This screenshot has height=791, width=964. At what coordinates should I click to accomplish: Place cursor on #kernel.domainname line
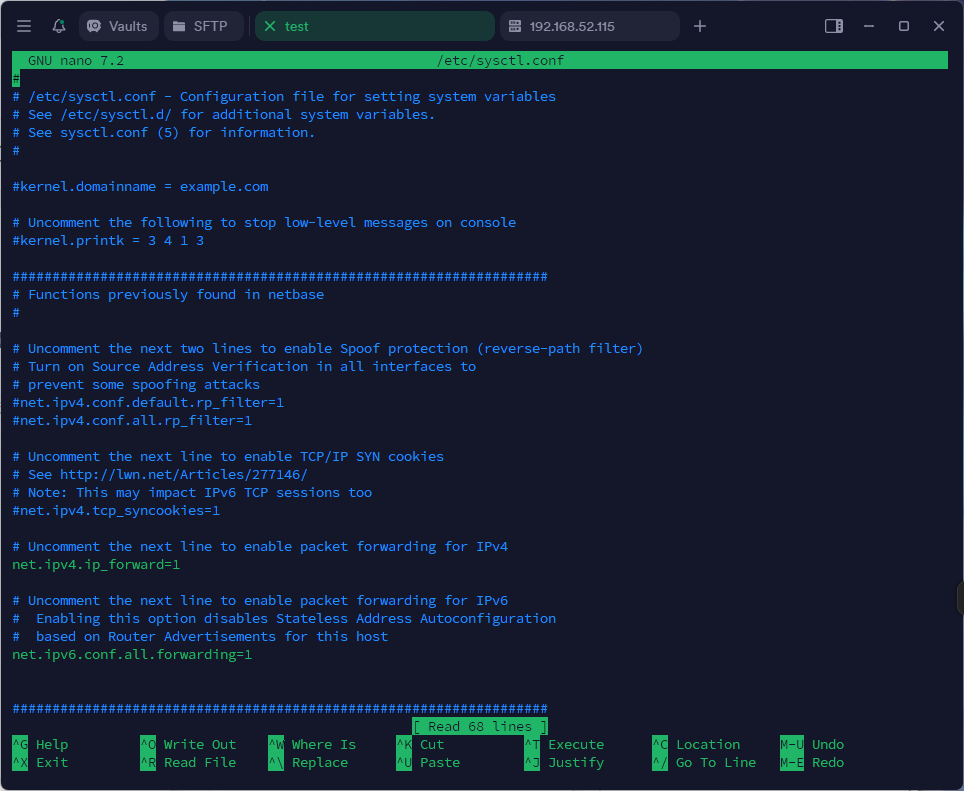coord(140,187)
